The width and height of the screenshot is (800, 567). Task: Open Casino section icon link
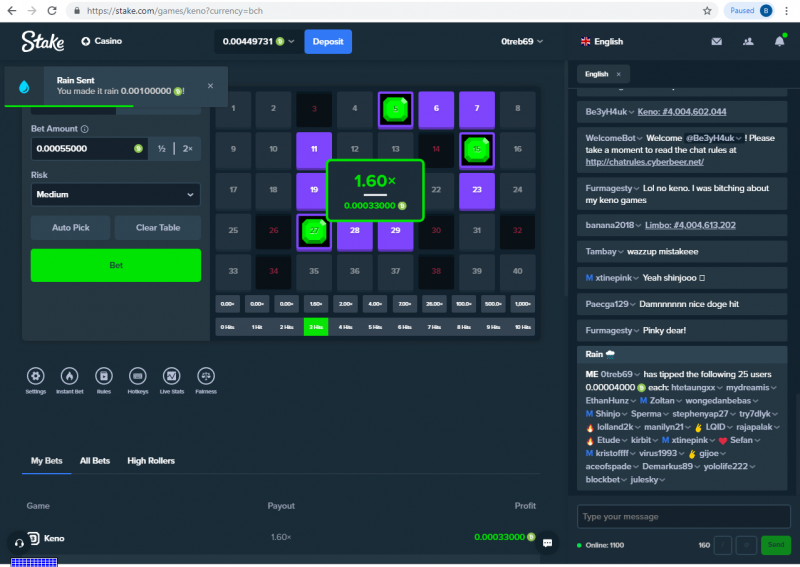102,41
